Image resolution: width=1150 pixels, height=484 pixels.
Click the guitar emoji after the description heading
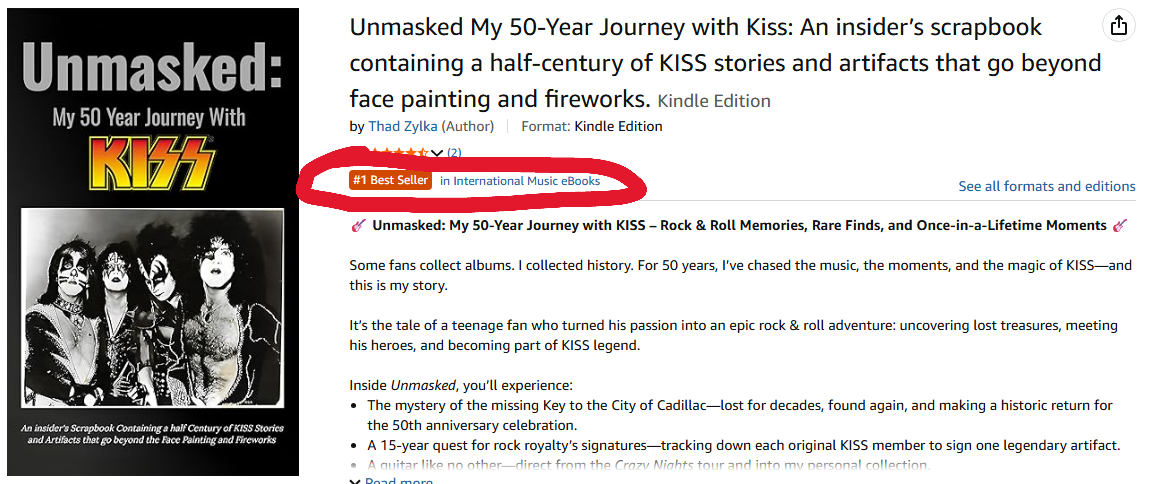(1119, 226)
